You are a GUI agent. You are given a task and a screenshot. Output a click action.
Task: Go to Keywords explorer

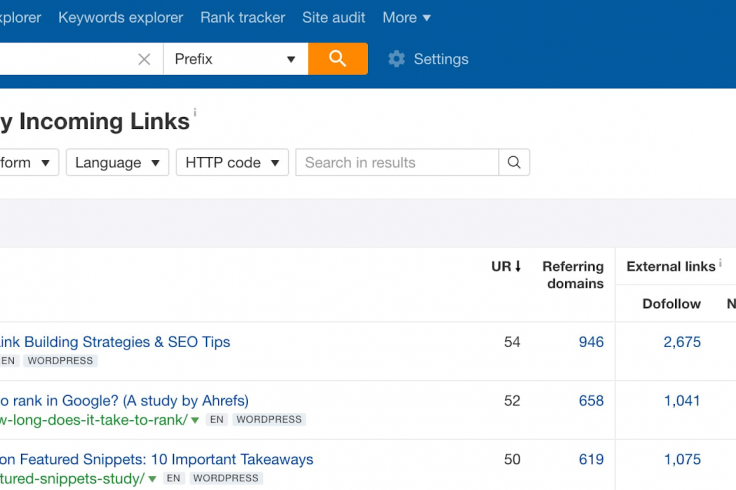click(121, 18)
